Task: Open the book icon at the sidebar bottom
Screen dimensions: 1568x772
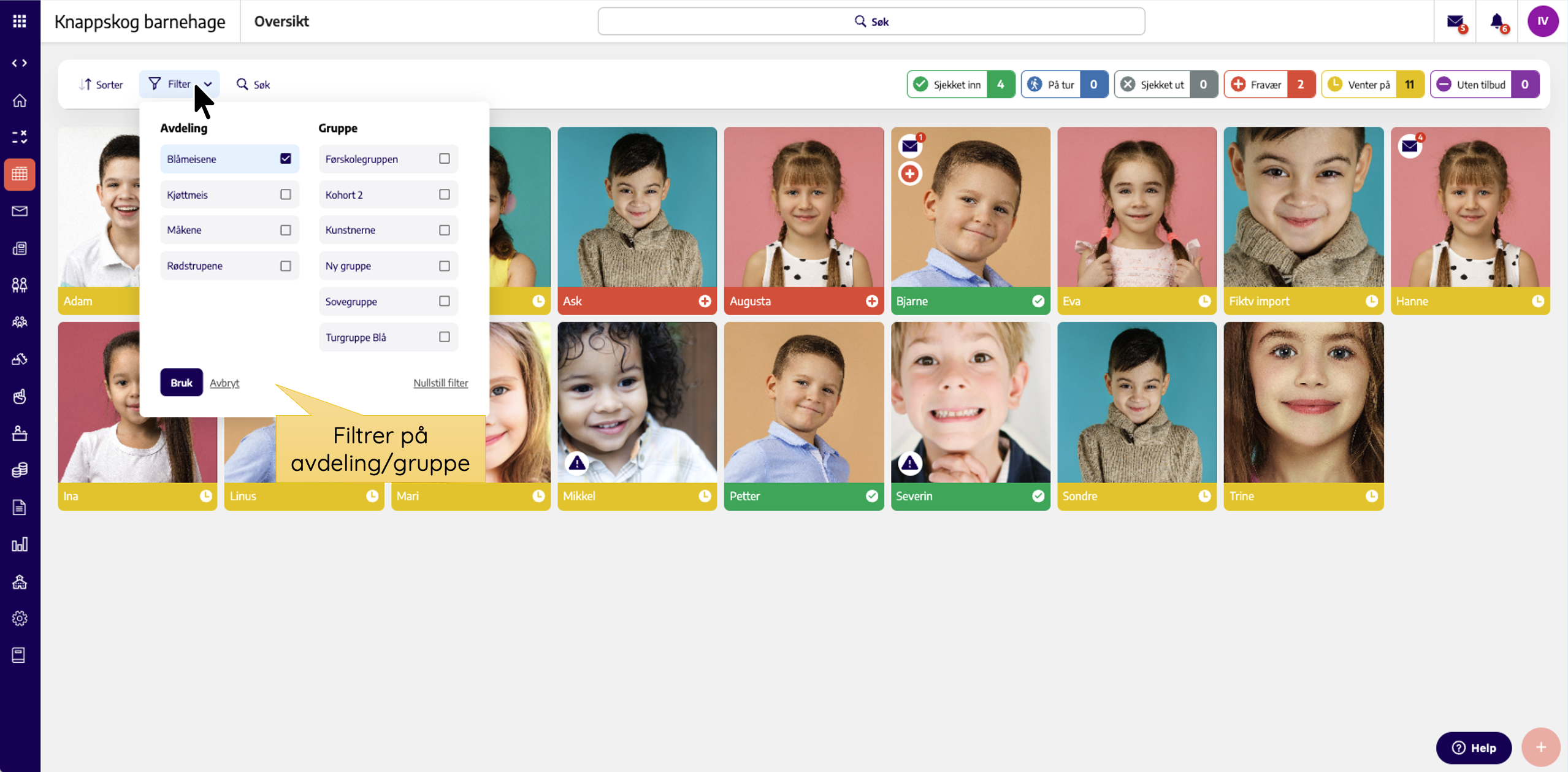Action: pyautogui.click(x=20, y=655)
